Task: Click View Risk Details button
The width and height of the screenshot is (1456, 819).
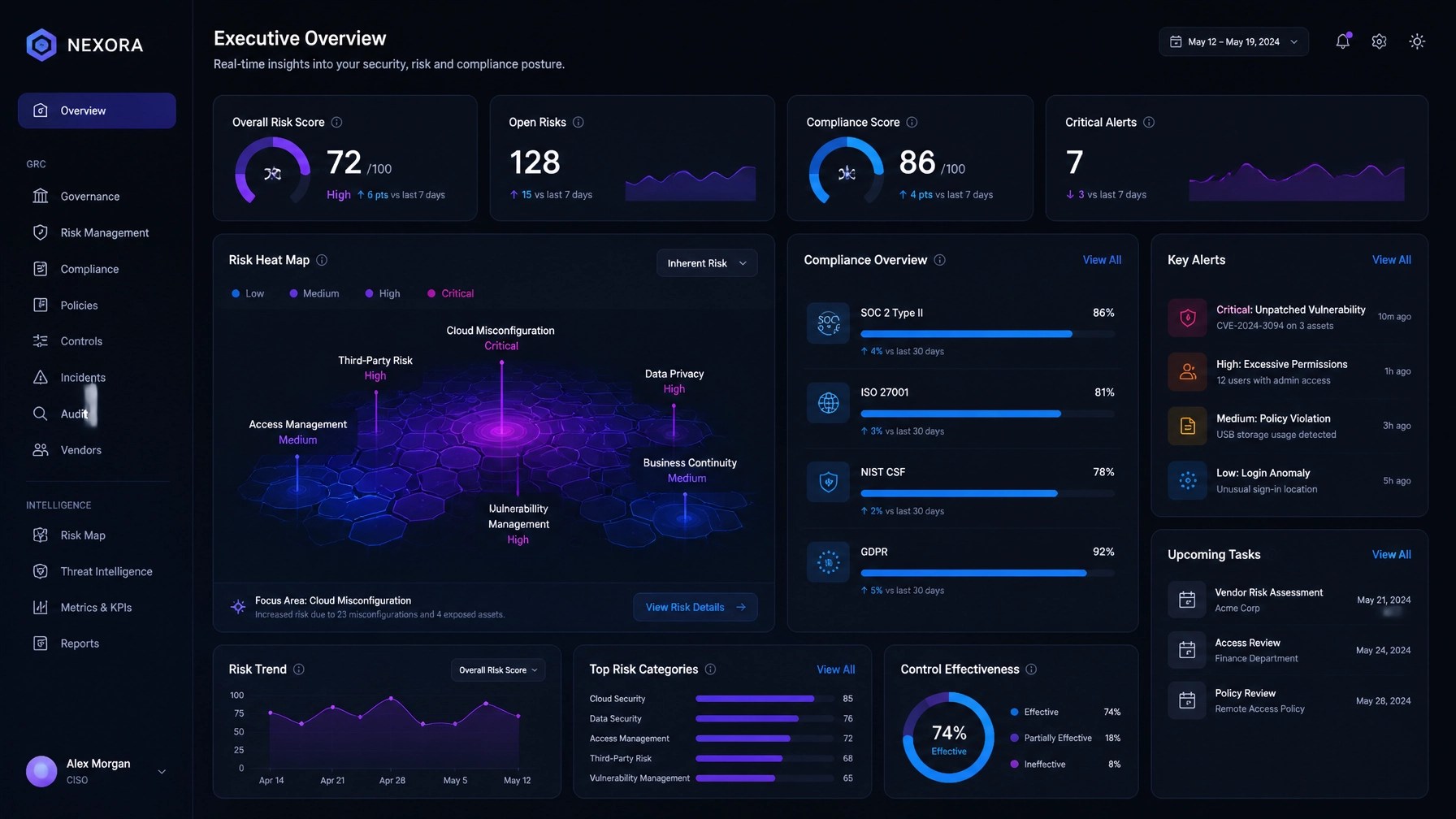Action: [695, 607]
